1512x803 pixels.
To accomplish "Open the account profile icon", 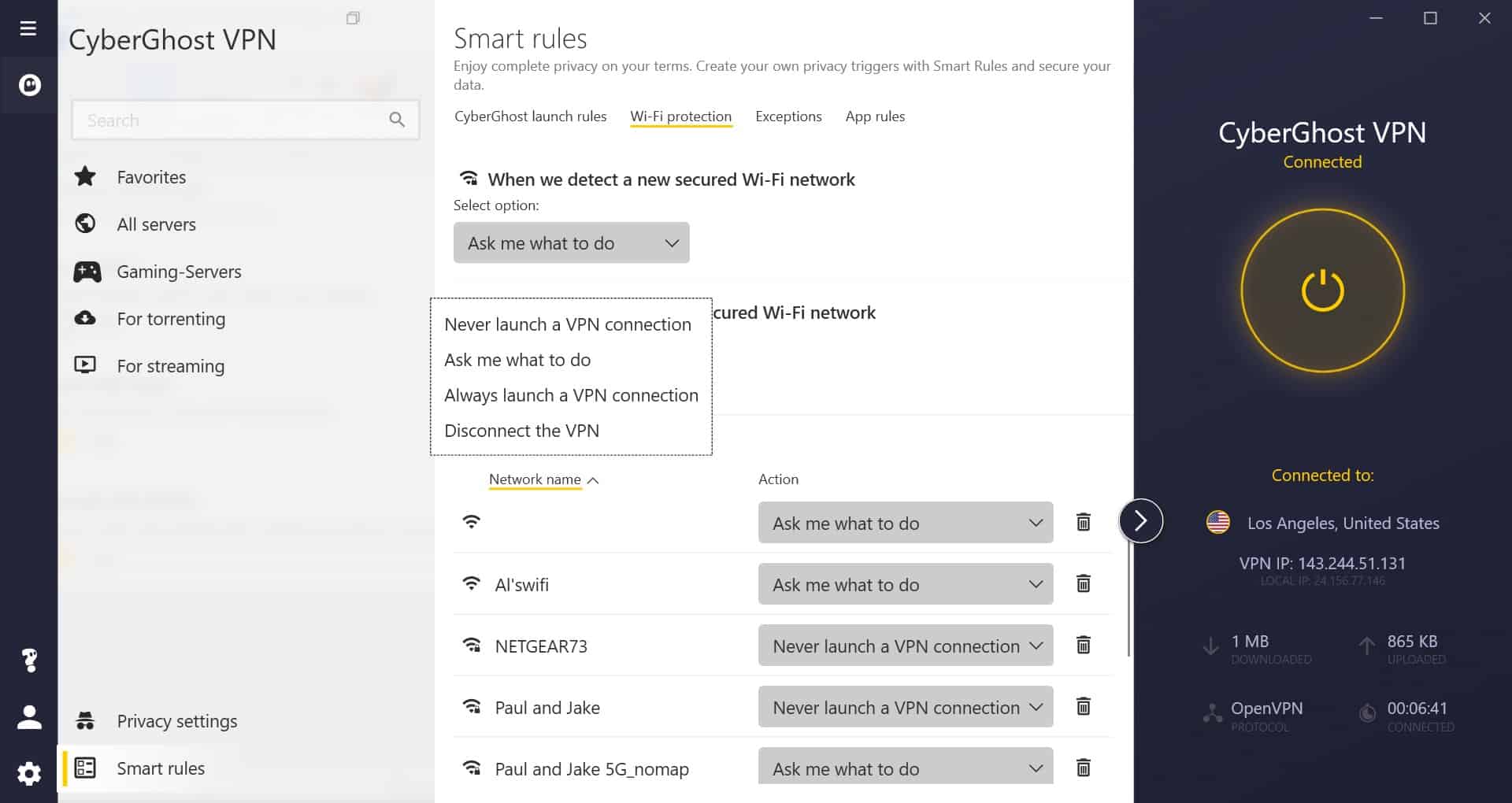I will (29, 716).
